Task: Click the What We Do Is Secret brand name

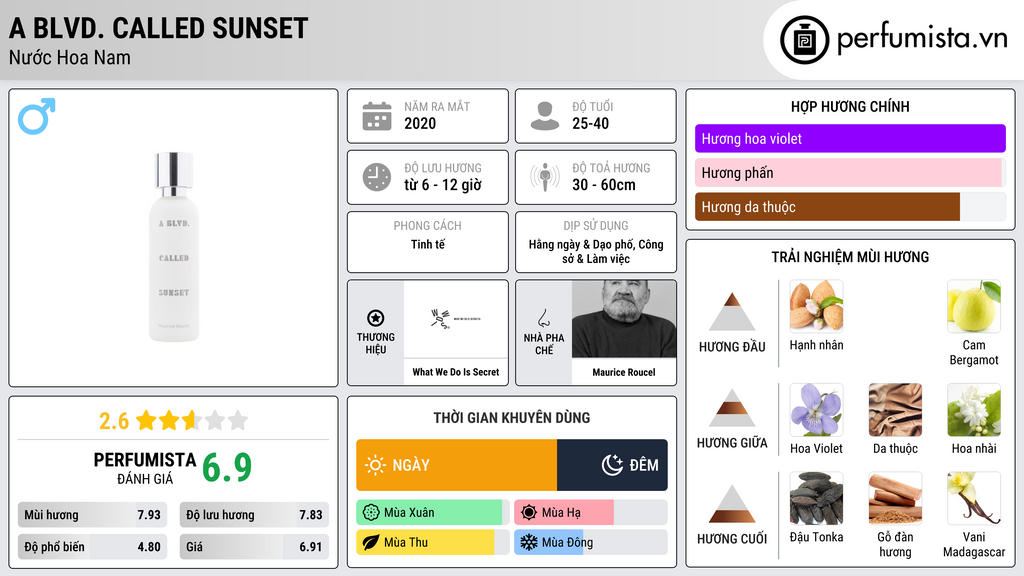Action: pyautogui.click(x=456, y=372)
